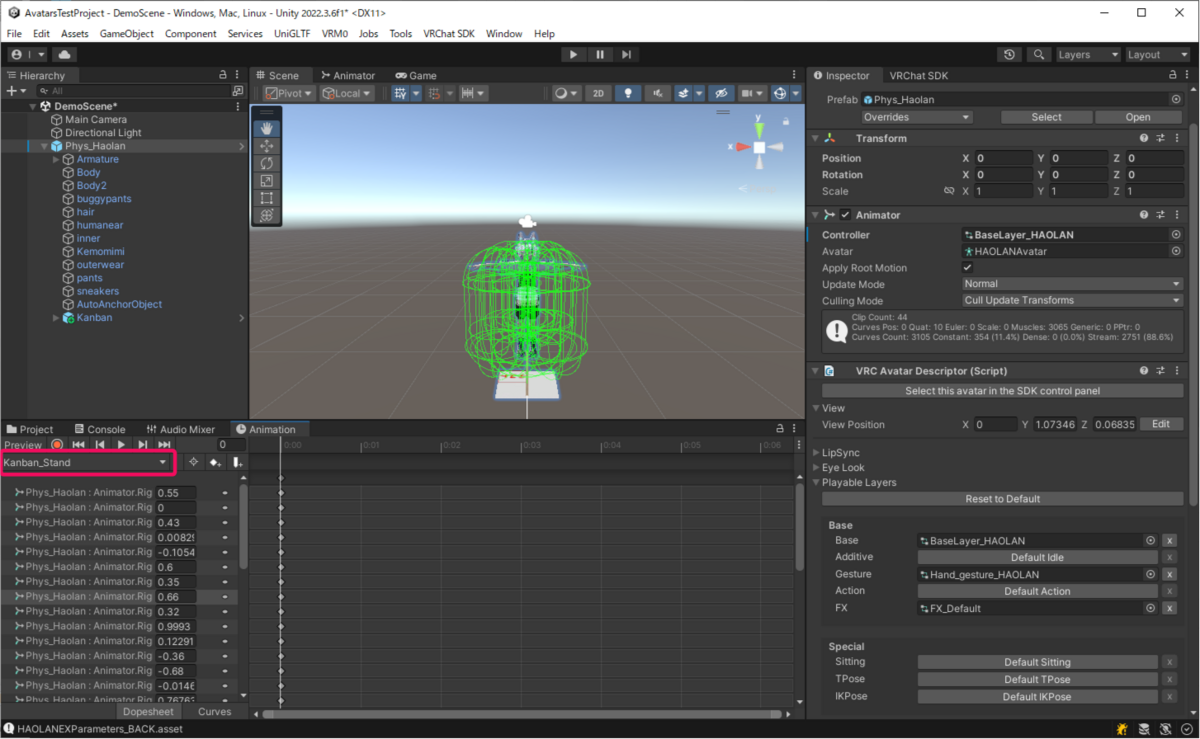Viewport: 1200px width, 739px height.
Task: Select the Armature item in Hierarchy
Action: (97, 159)
